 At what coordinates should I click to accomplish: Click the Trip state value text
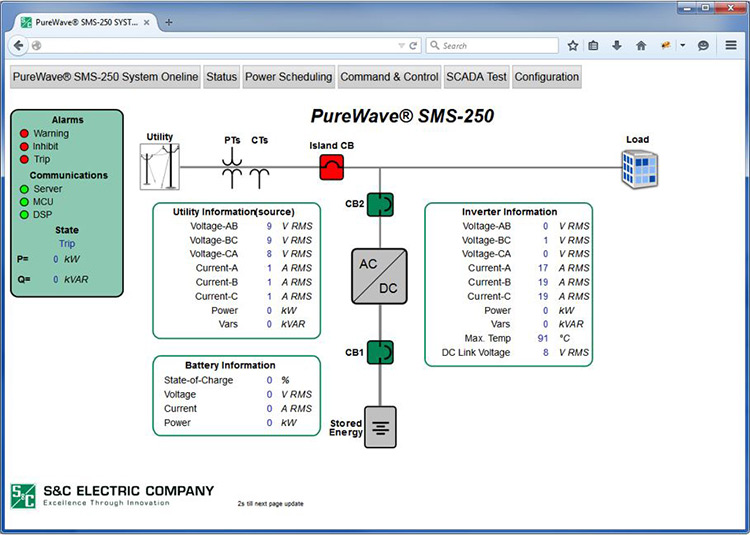pos(67,244)
